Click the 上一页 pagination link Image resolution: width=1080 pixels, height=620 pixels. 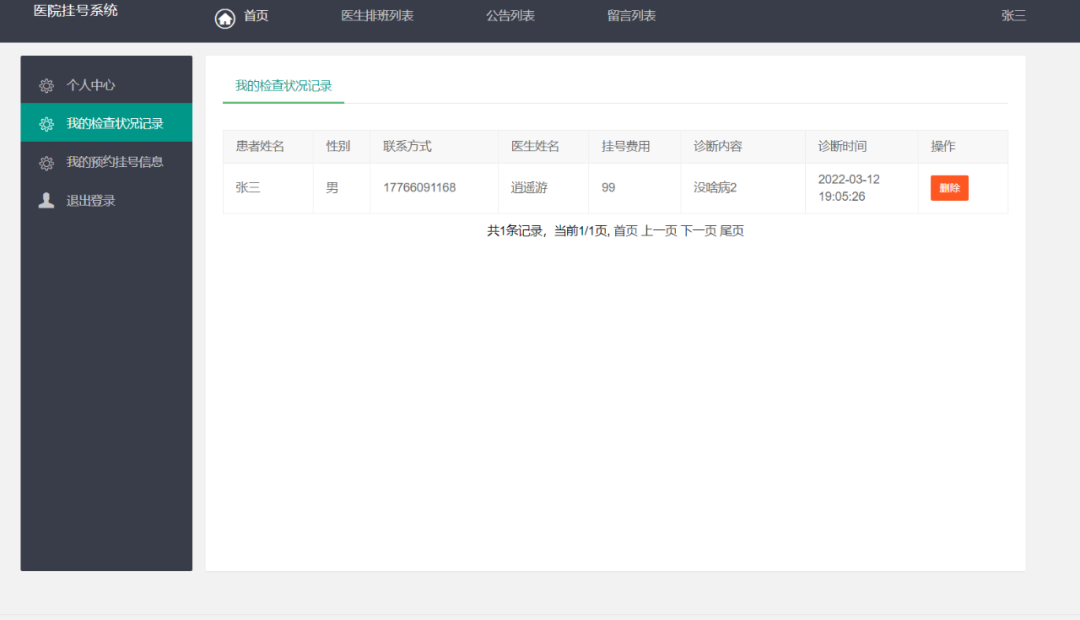click(x=659, y=231)
